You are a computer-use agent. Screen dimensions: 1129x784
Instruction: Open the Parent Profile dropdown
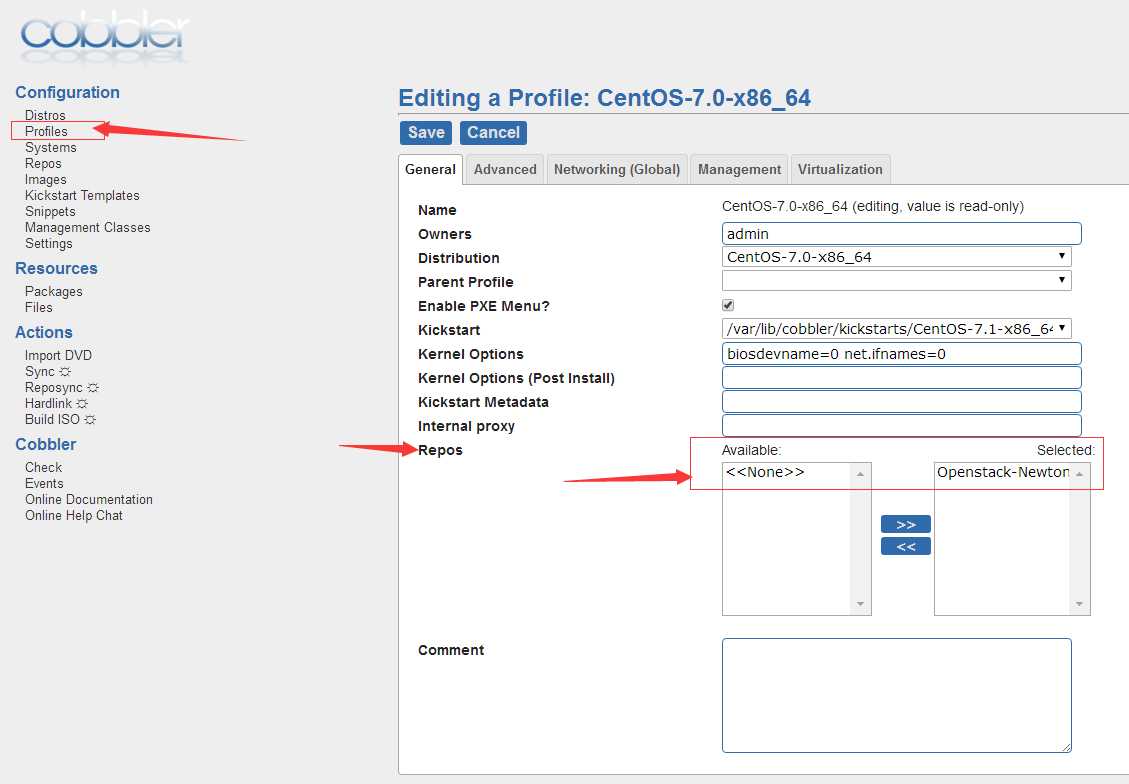896,280
